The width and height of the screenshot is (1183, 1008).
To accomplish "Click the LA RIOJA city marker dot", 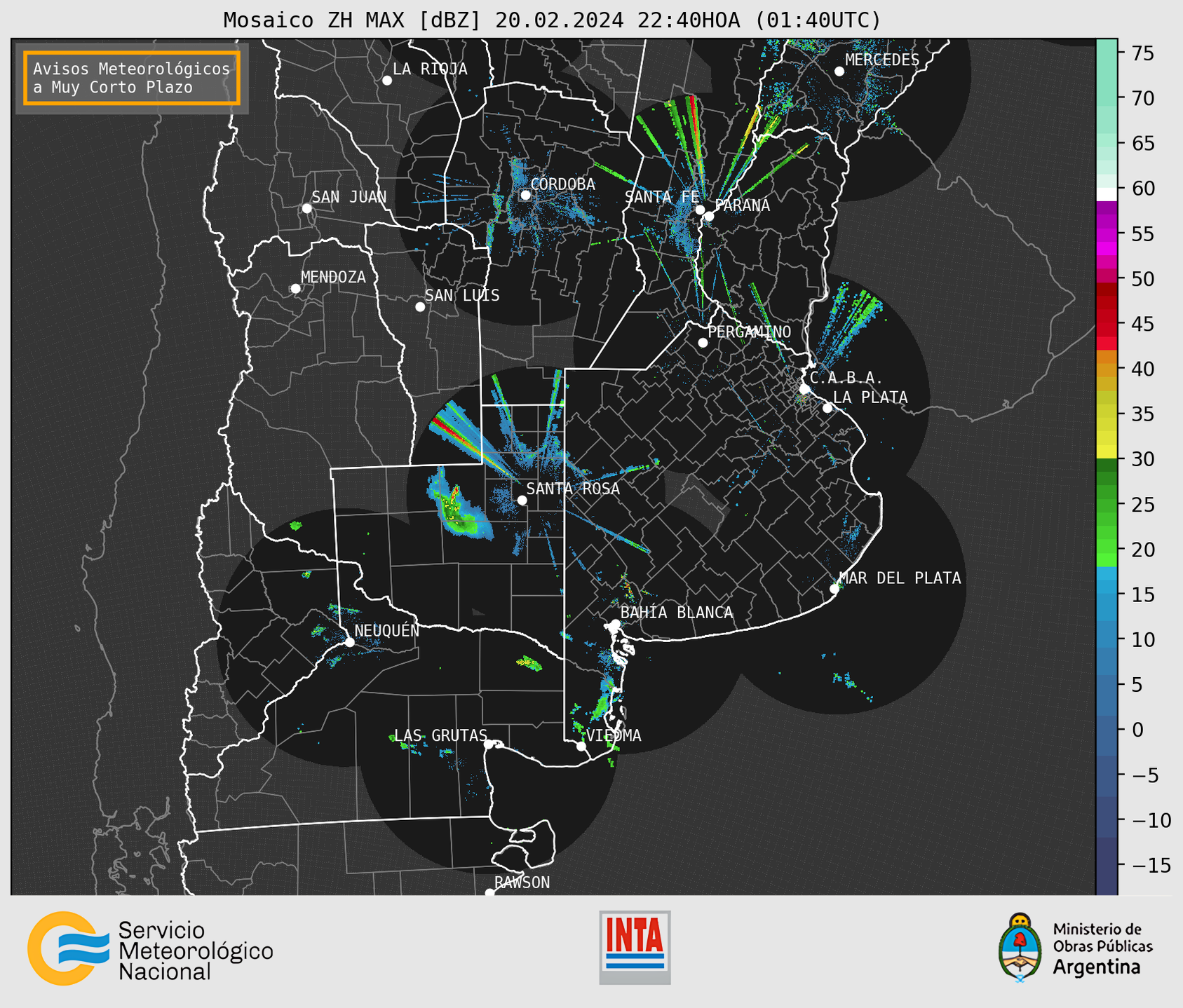I will (387, 81).
